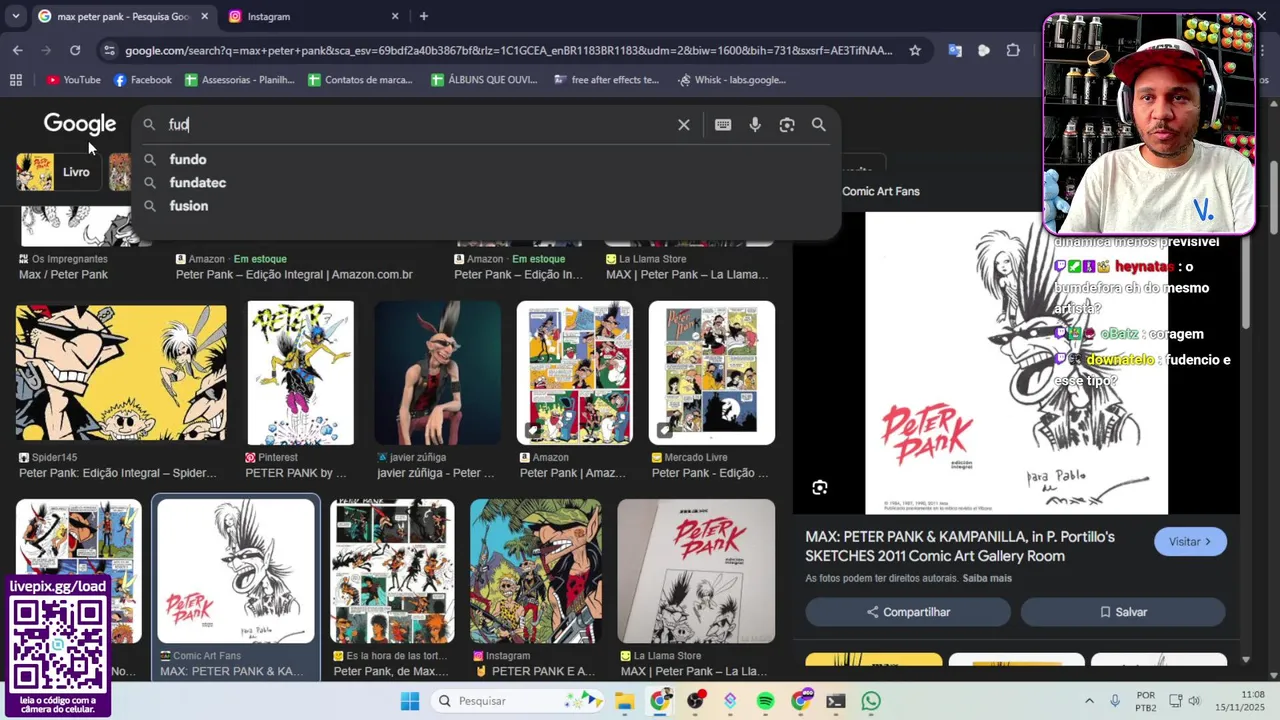The height and width of the screenshot is (720, 1280).
Task: Start voice search with the microphone icon
Action: point(755,125)
